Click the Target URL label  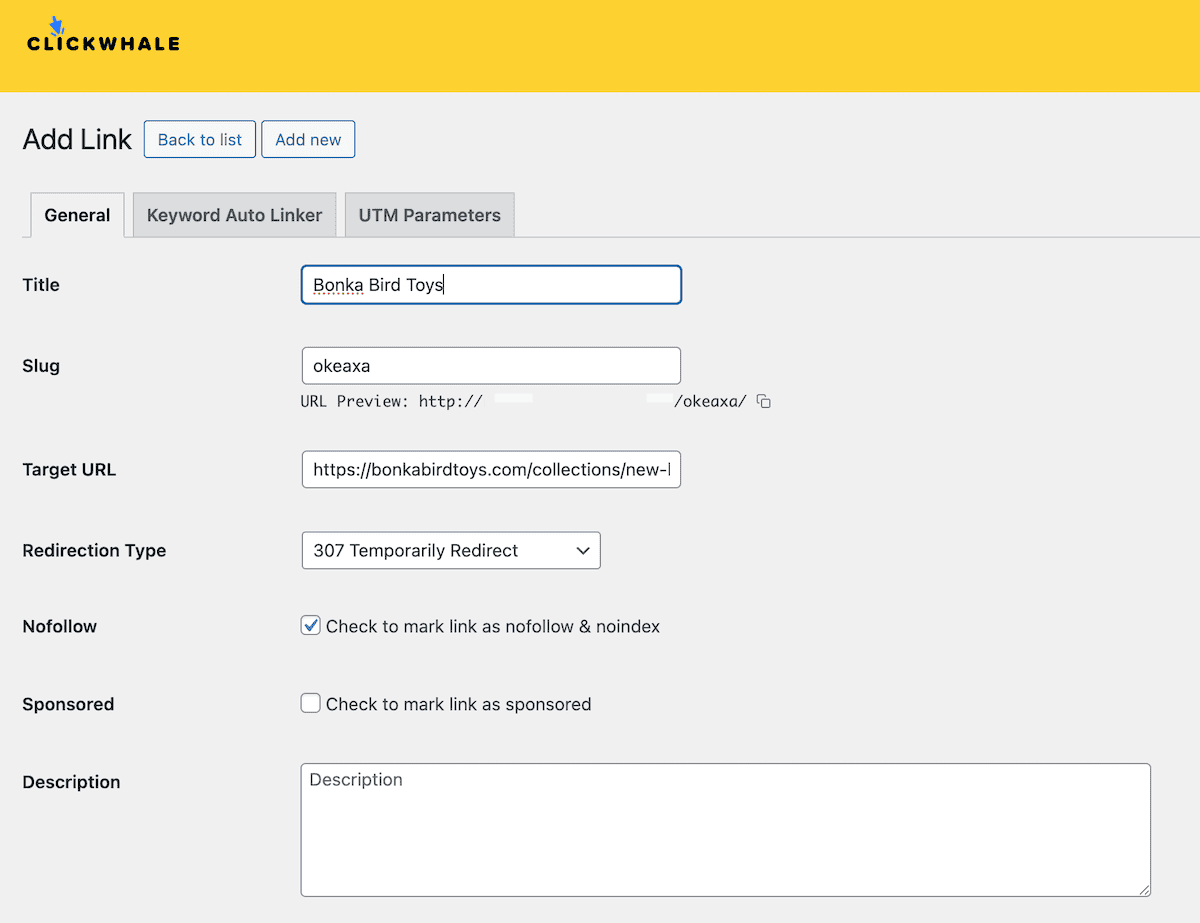point(69,469)
